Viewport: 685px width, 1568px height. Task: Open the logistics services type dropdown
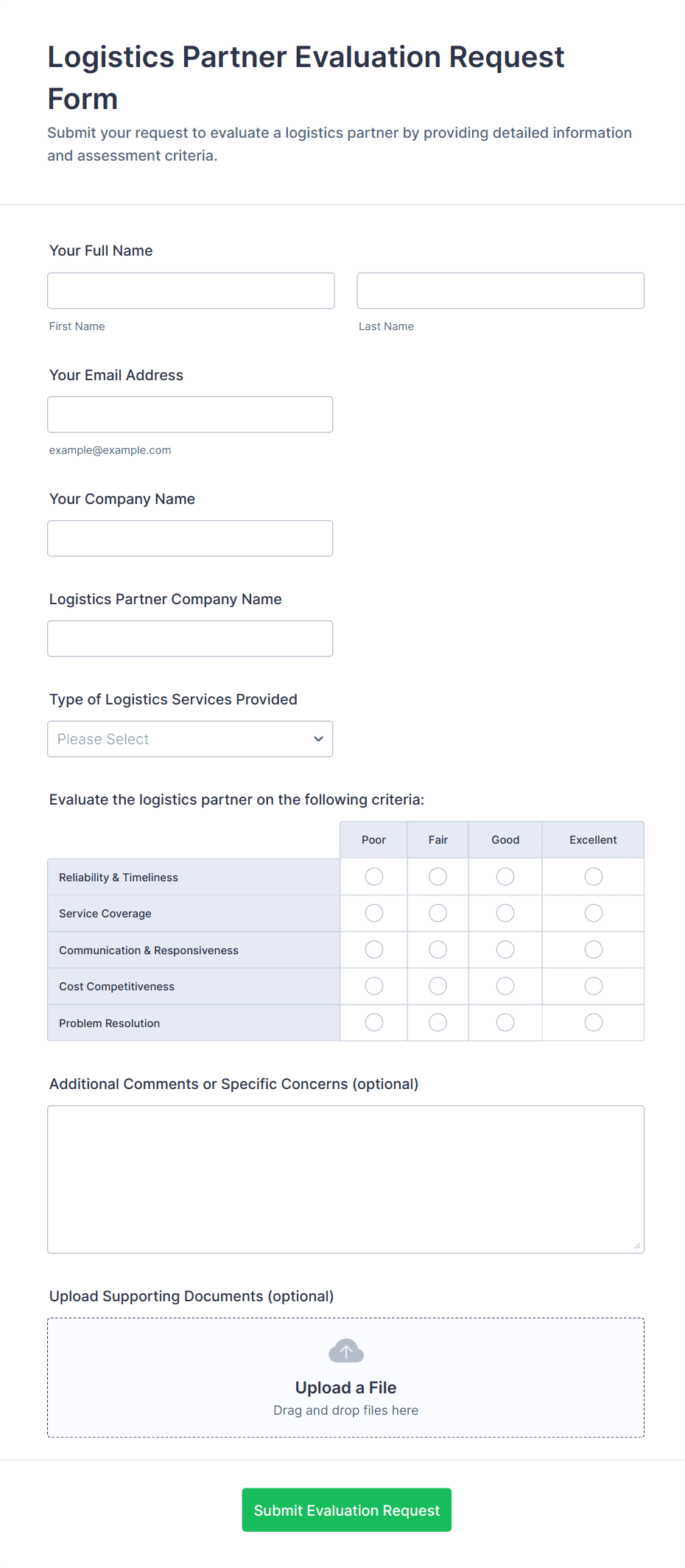(x=190, y=739)
